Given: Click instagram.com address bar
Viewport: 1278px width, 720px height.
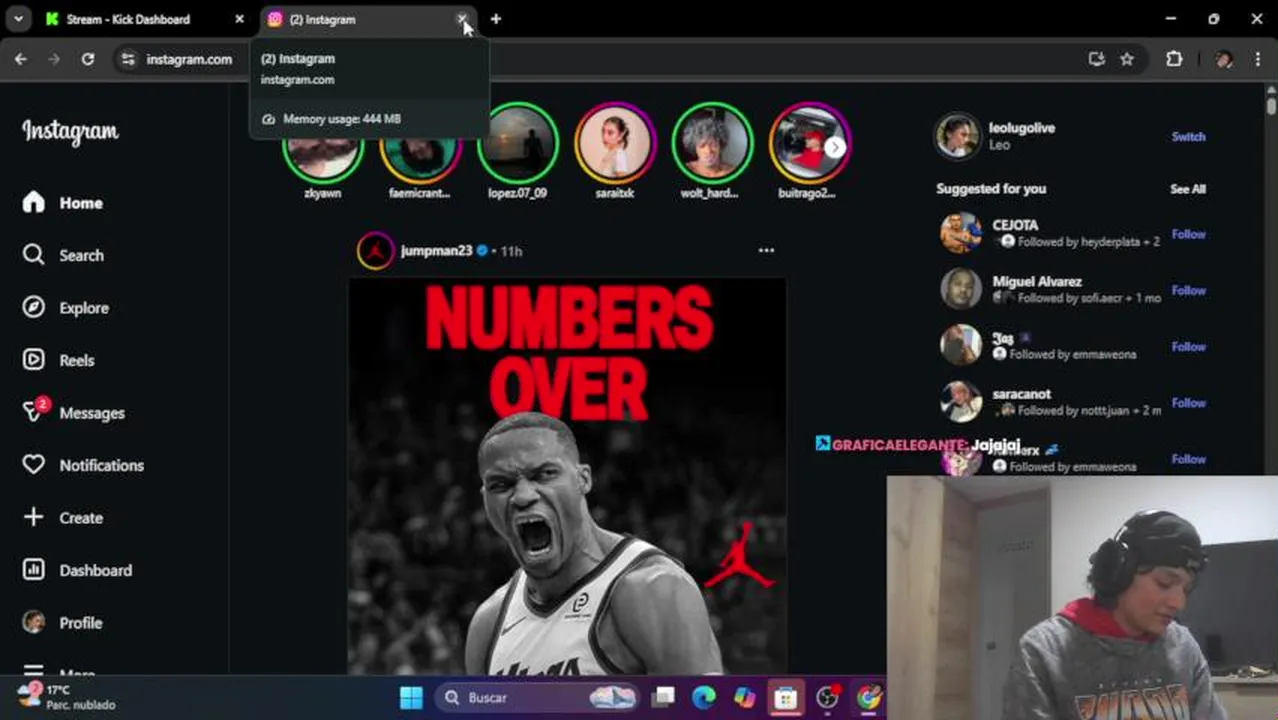Looking at the screenshot, I should pos(189,59).
